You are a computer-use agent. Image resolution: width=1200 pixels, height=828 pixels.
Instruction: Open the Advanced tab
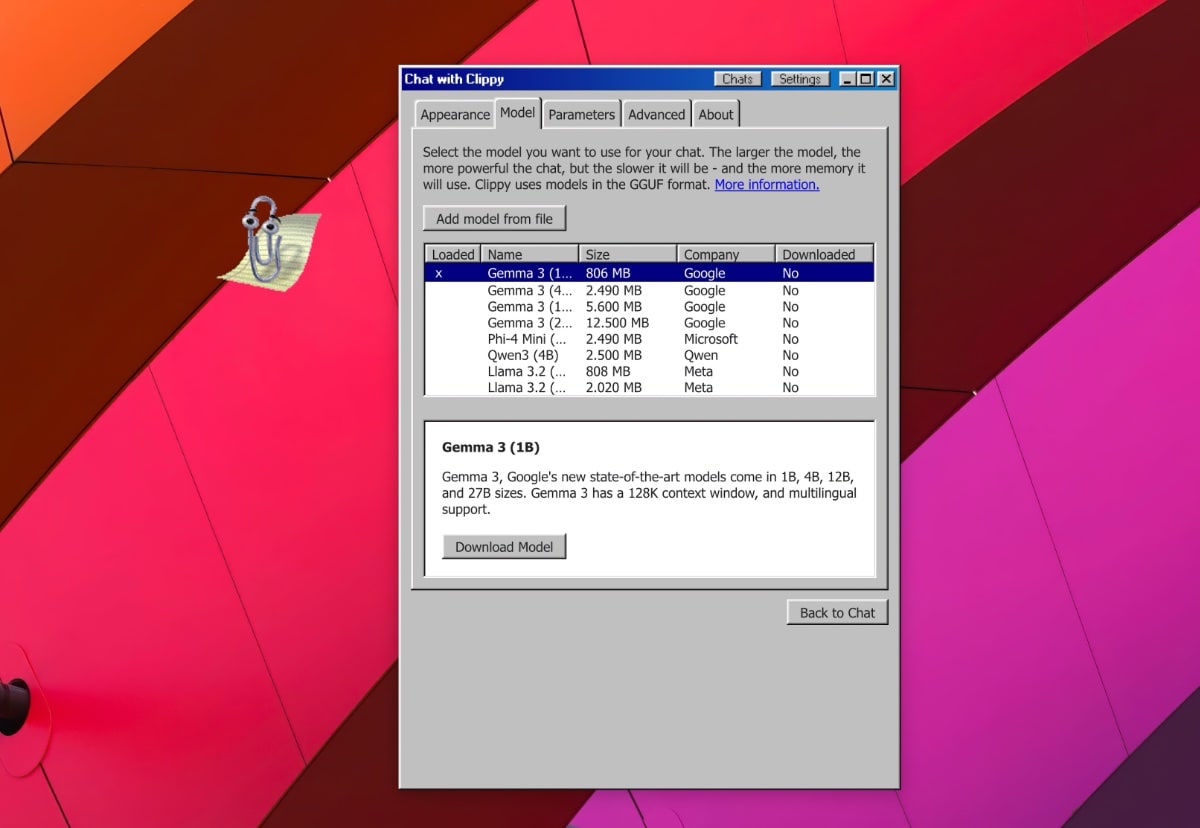pos(656,115)
